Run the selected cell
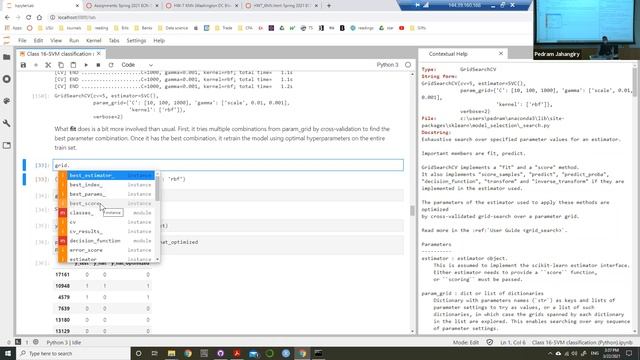The width and height of the screenshot is (640, 360). pos(86,65)
